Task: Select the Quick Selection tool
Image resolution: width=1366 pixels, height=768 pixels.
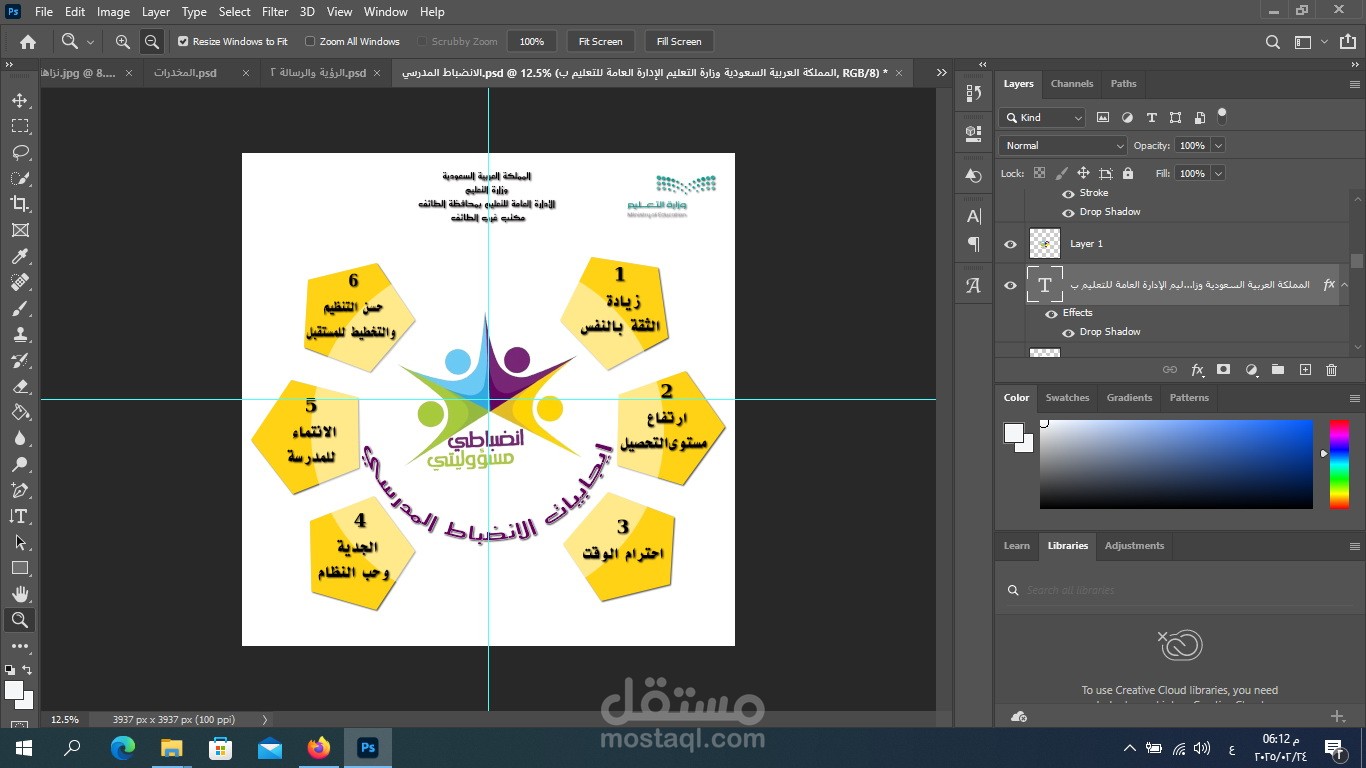Action: coord(20,178)
